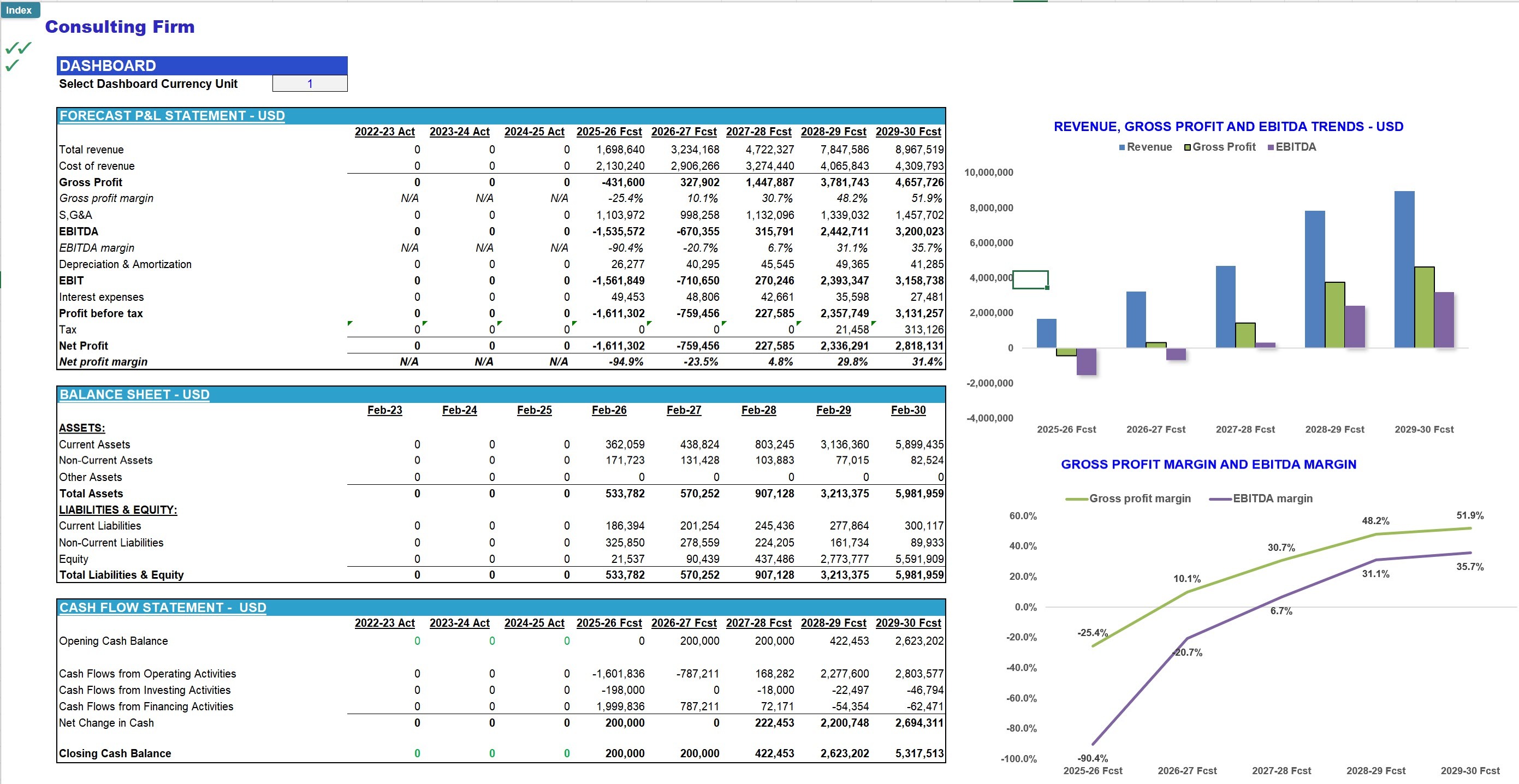
Task: Click Financing Activities cash flow value 1,999,836
Action: pos(620,707)
